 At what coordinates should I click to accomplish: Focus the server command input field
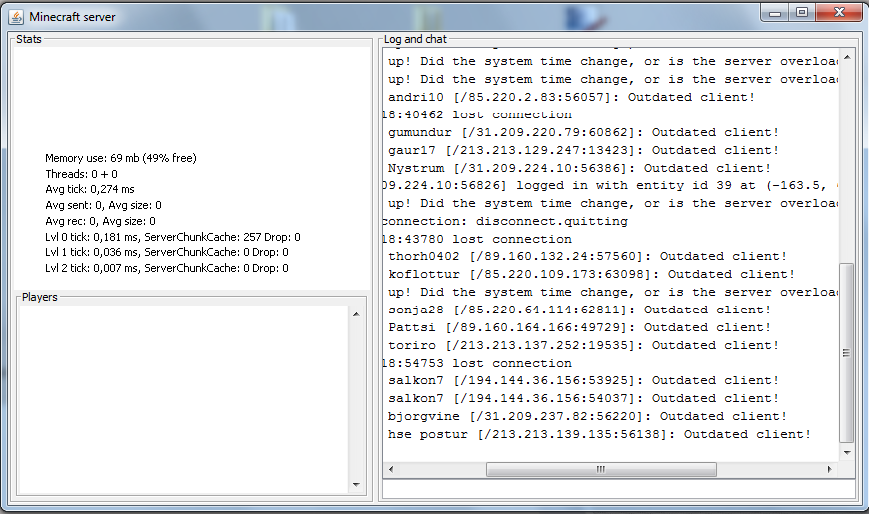click(x=618, y=489)
